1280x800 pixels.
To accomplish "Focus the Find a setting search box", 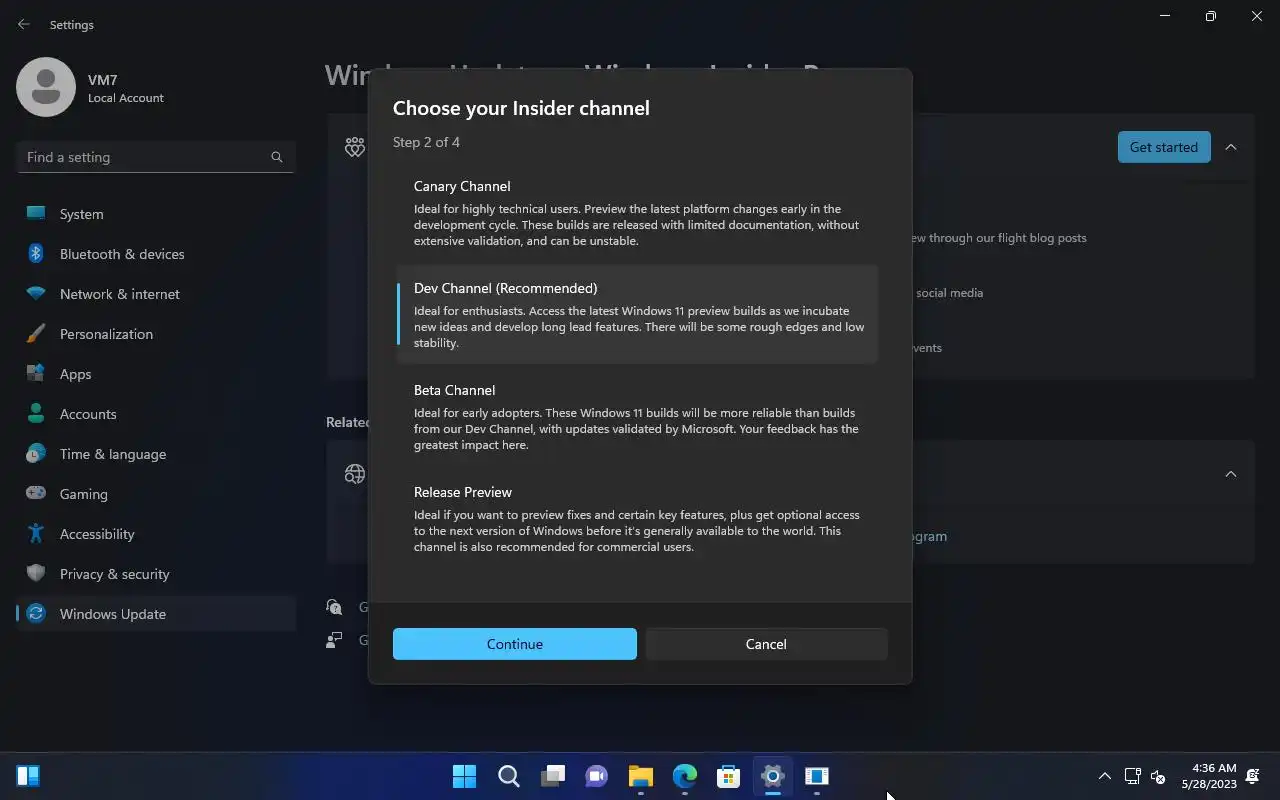I will (x=156, y=157).
